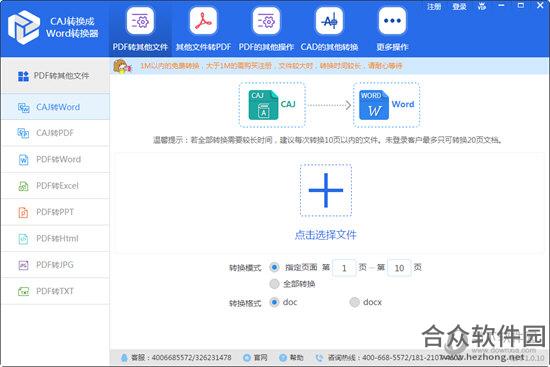Click the PDF转PPT sidebar icon
The width and height of the screenshot is (550, 367).
[x=24, y=212]
